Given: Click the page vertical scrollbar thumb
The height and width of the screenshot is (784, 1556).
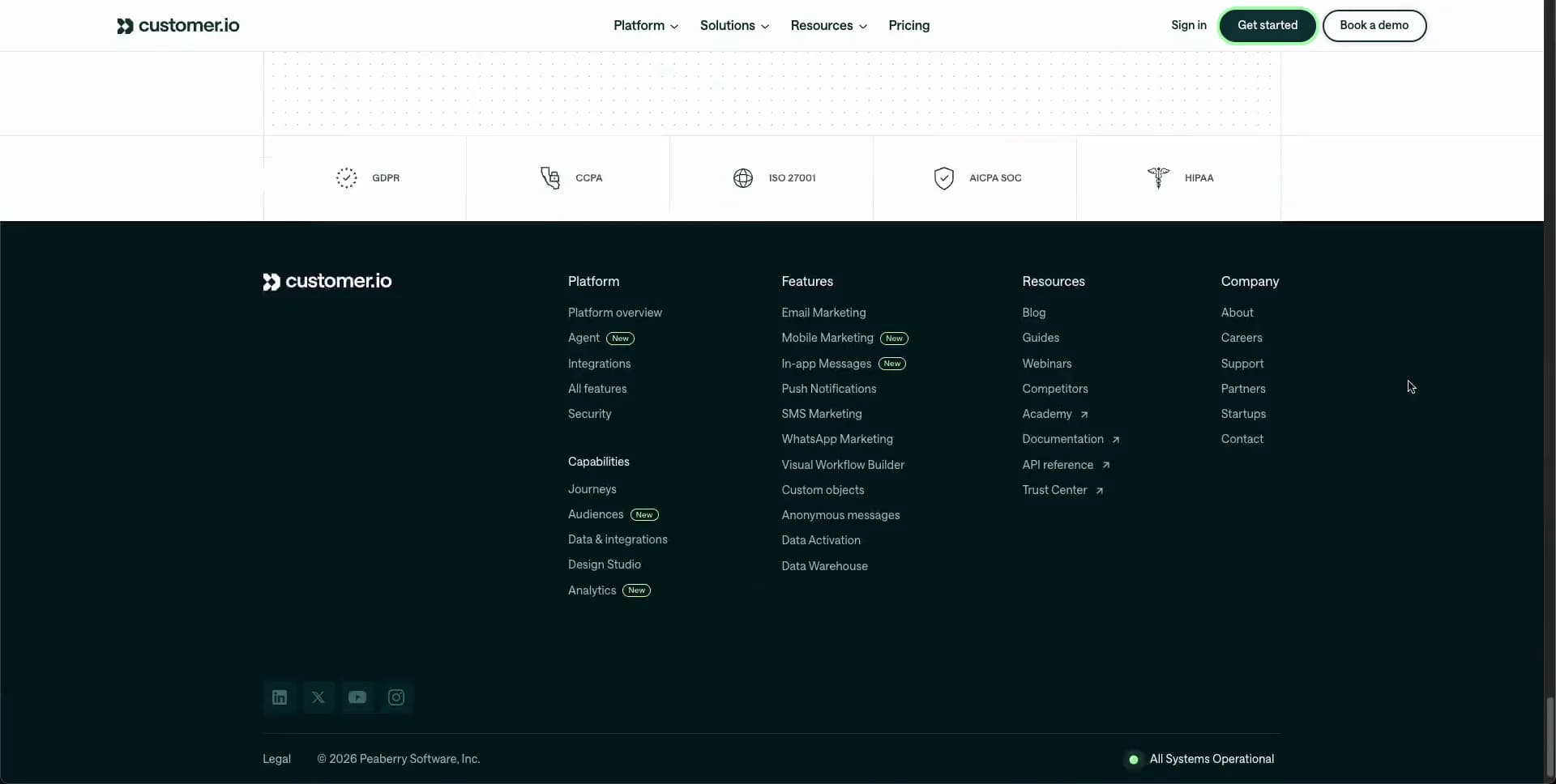Looking at the screenshot, I should (x=1550, y=735).
